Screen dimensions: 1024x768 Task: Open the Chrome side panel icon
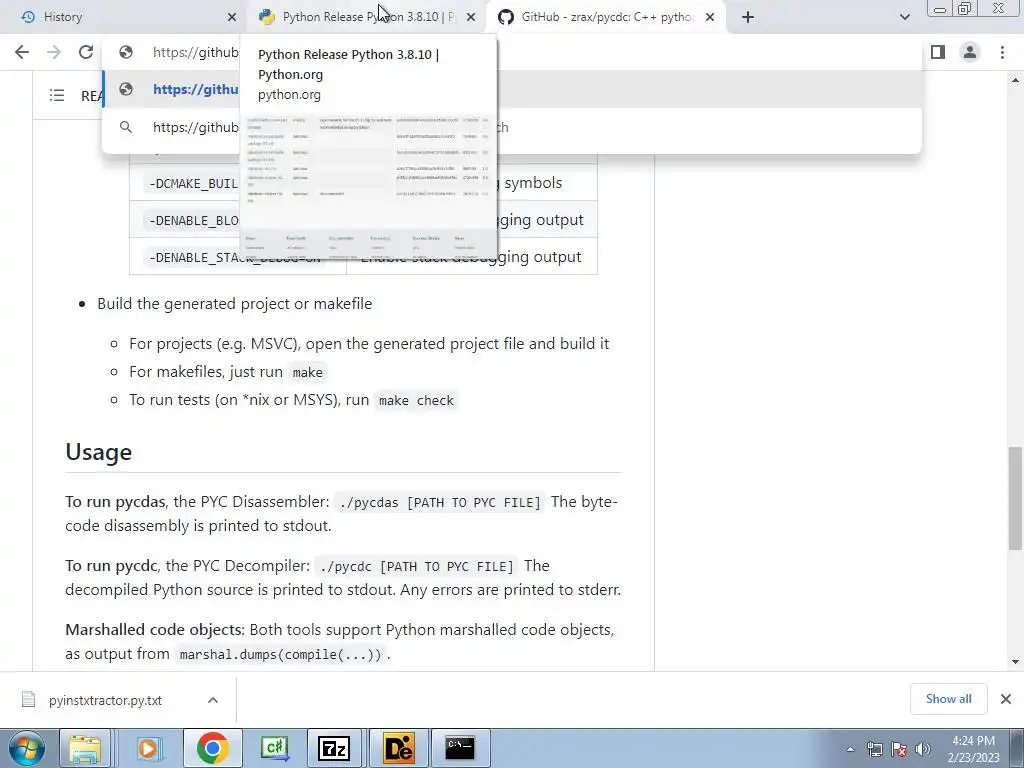pos(938,52)
